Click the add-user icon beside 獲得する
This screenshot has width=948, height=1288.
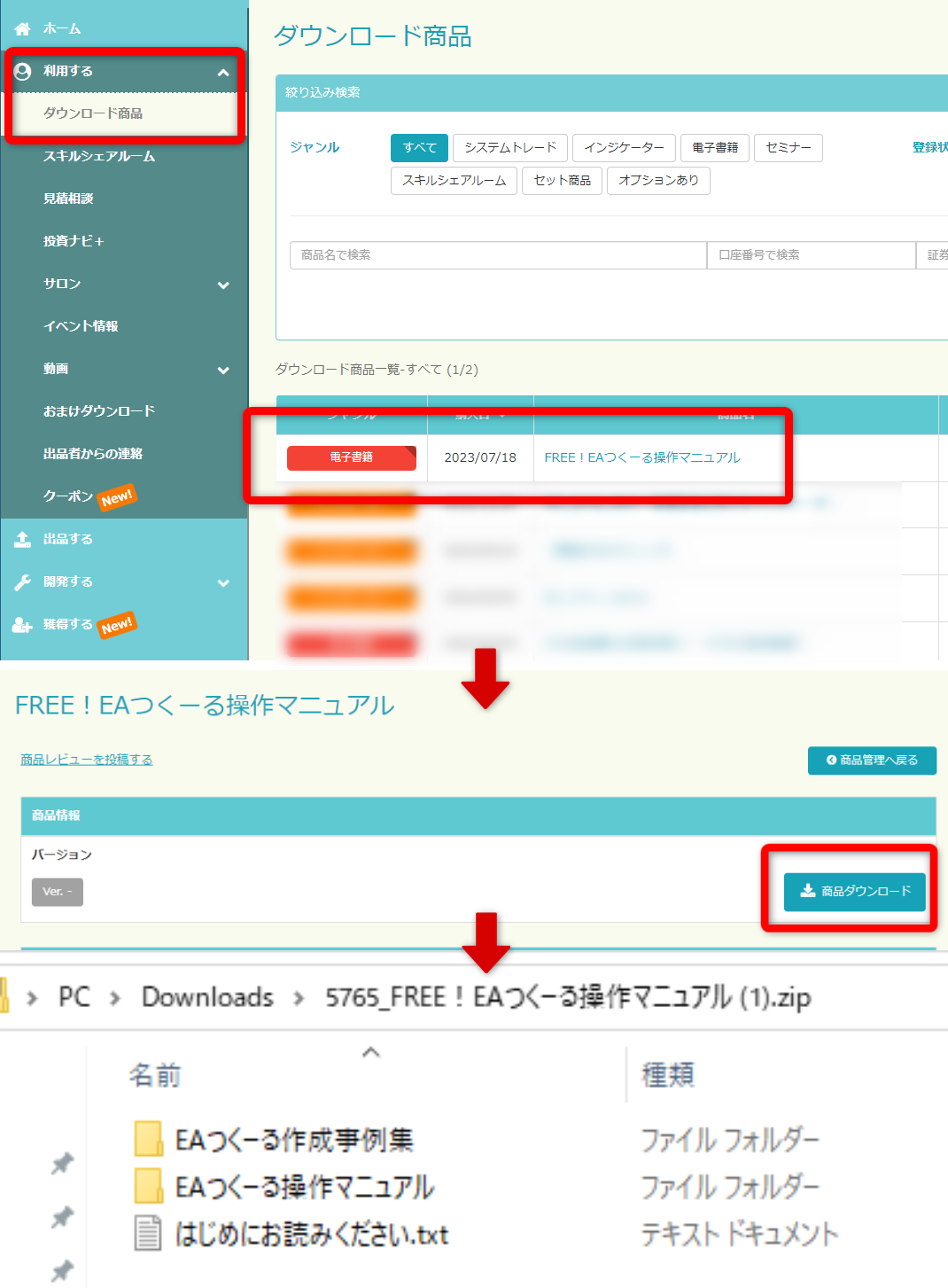point(22,625)
